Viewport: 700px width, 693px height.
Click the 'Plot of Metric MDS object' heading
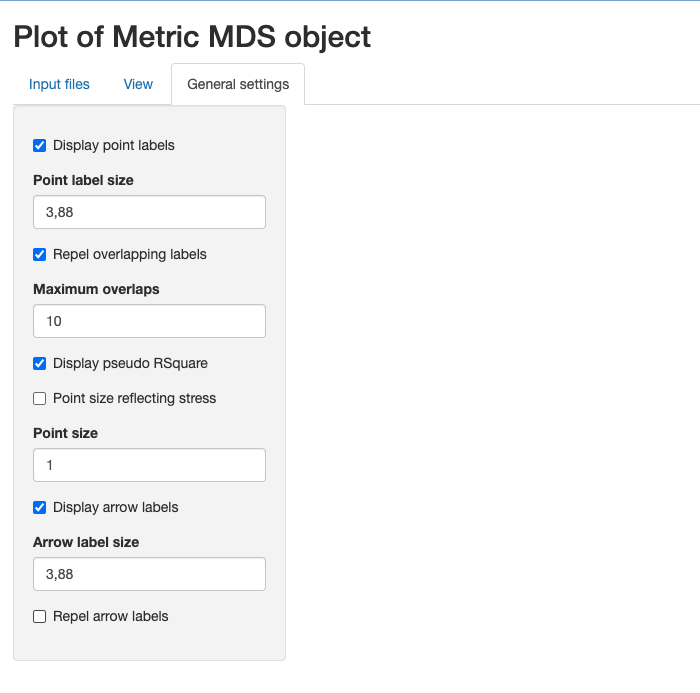point(192,37)
